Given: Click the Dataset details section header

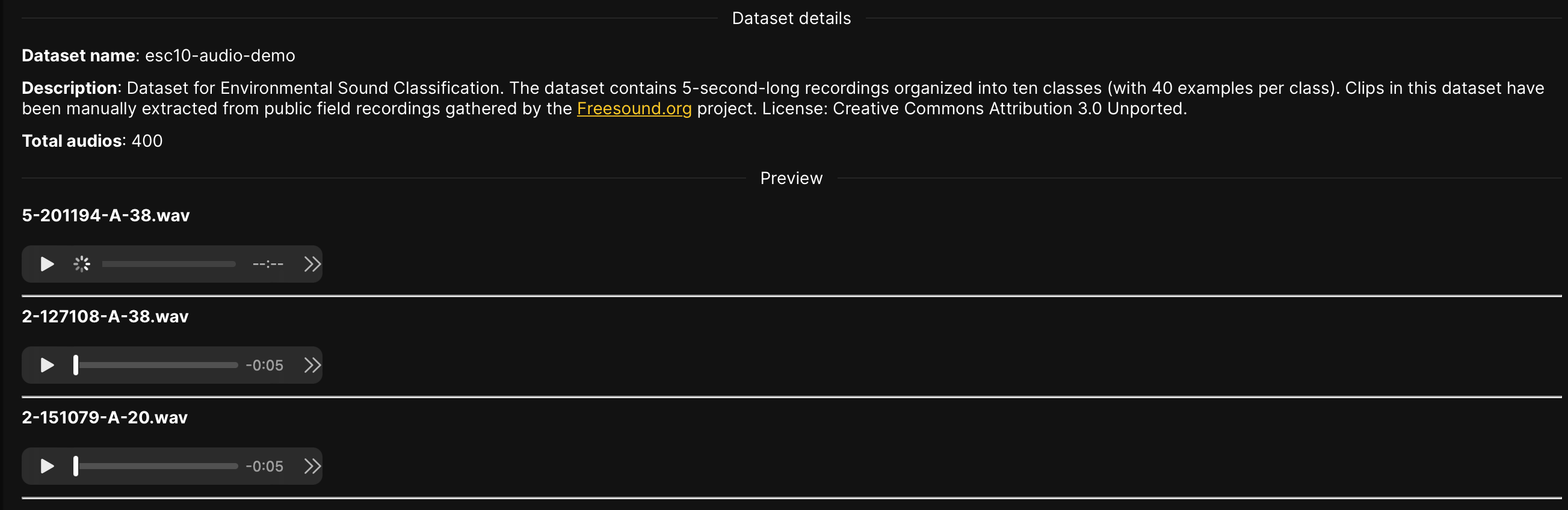Looking at the screenshot, I should coord(791,17).
